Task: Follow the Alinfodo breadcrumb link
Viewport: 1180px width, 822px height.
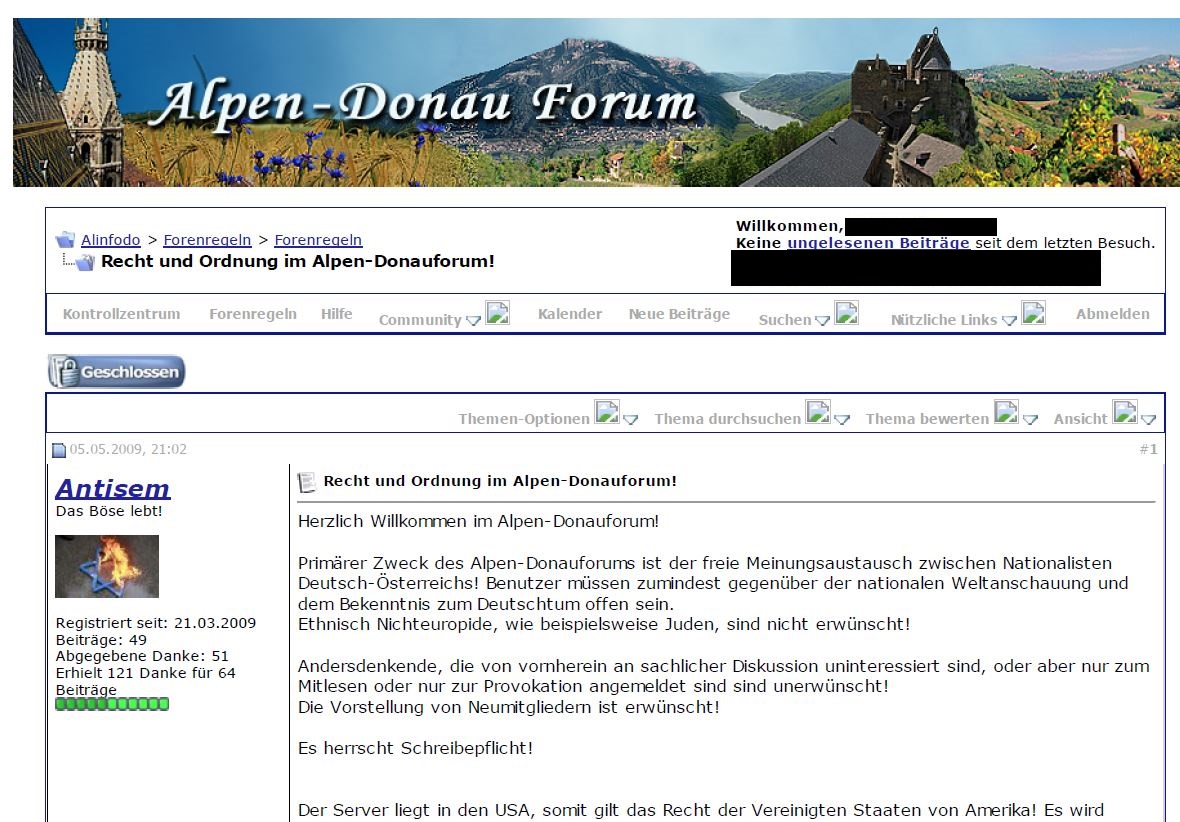Action: click(x=111, y=240)
